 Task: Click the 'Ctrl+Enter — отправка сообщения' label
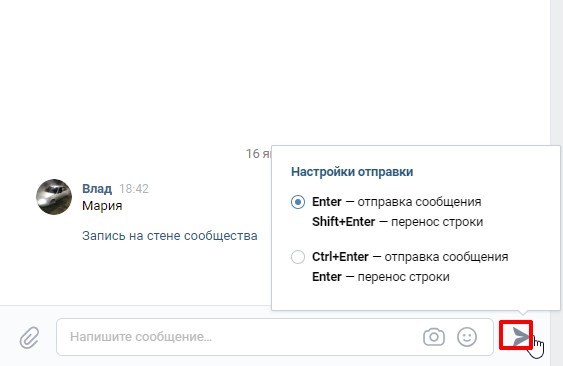(410, 257)
